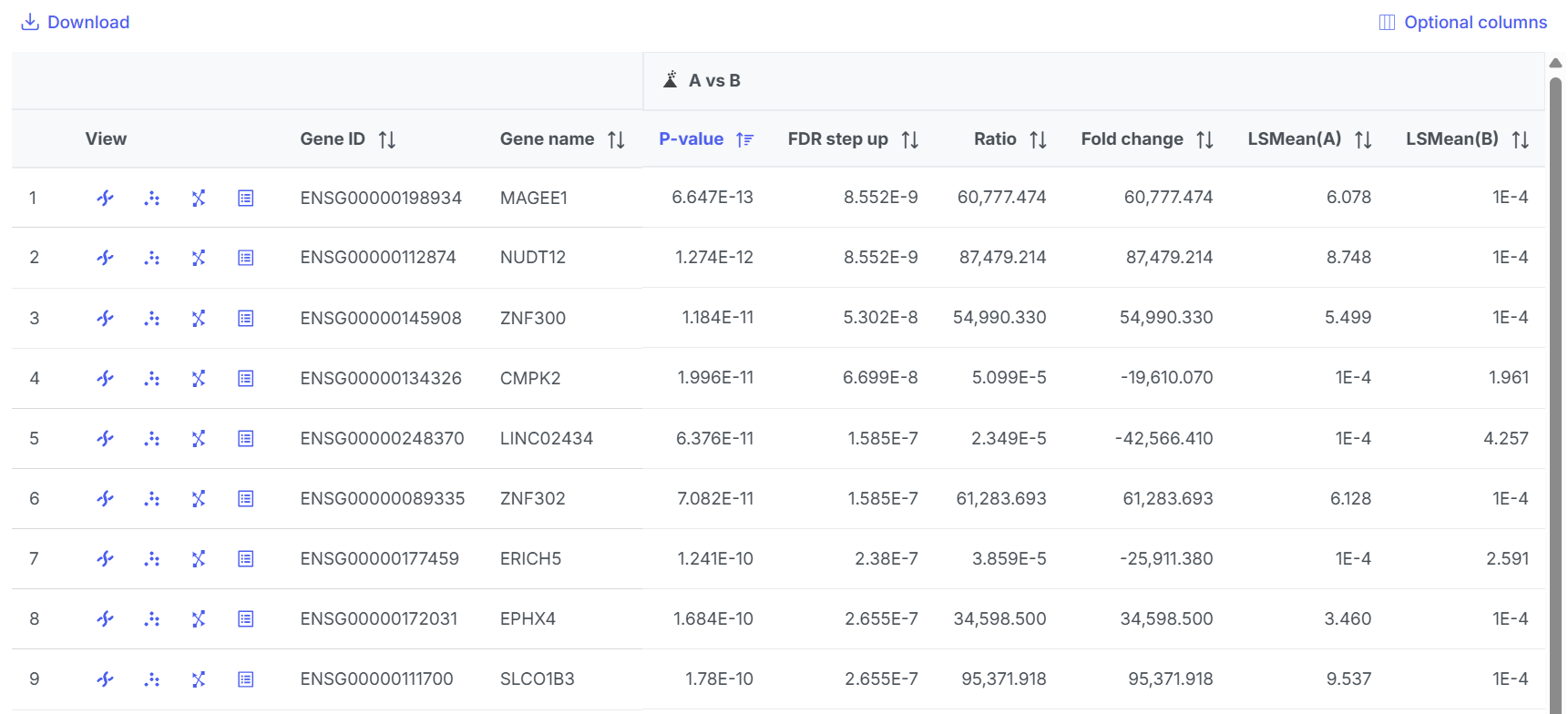
Task: Click the P-value column header label
Action: point(692,138)
